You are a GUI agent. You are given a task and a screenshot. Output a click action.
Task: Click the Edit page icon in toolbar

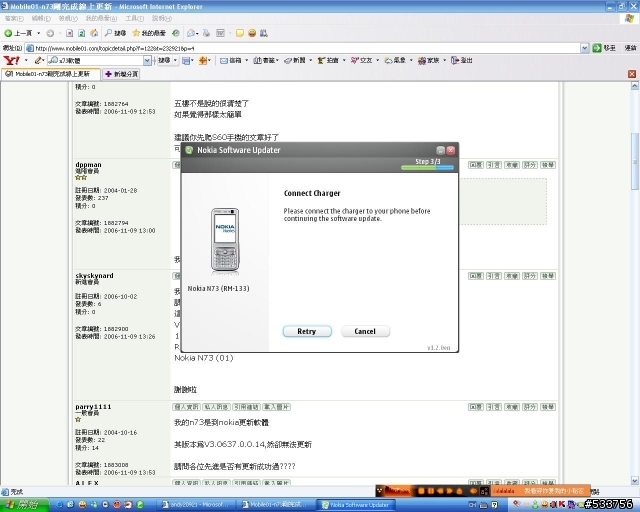point(220,33)
